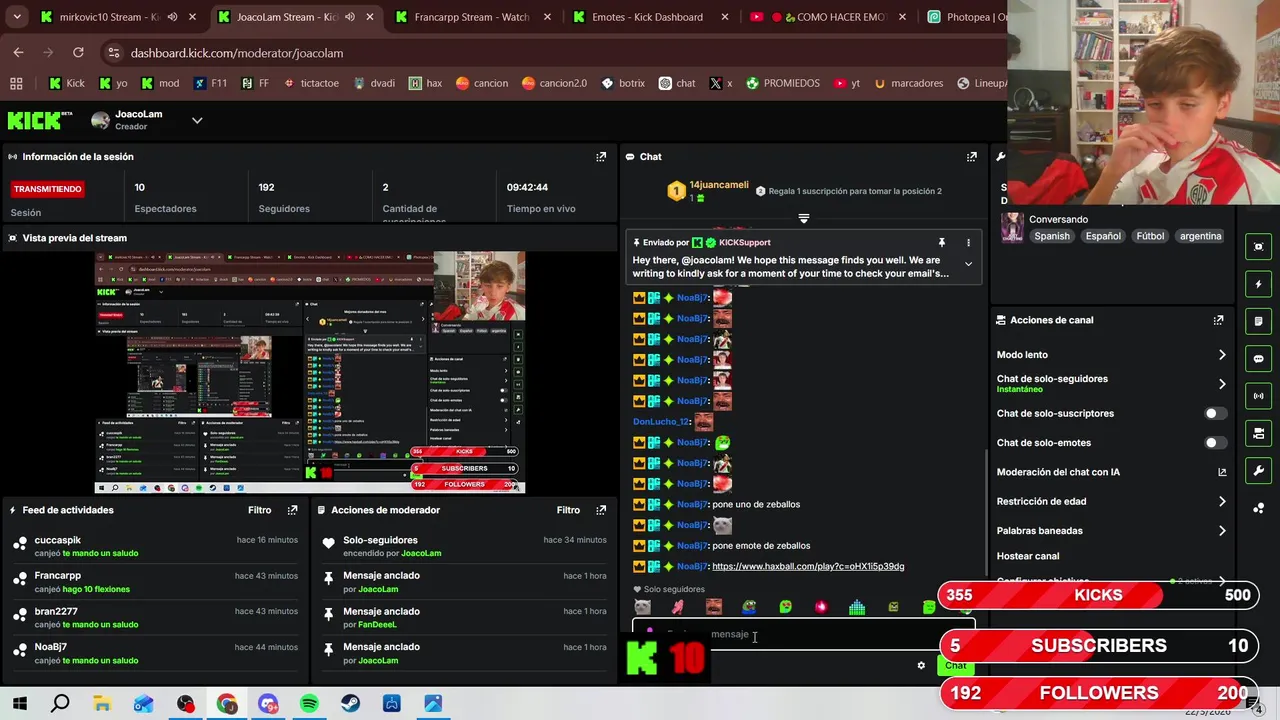The image size is (1280, 720).
Task: Pop out the Chat panel
Action: pos(971,157)
